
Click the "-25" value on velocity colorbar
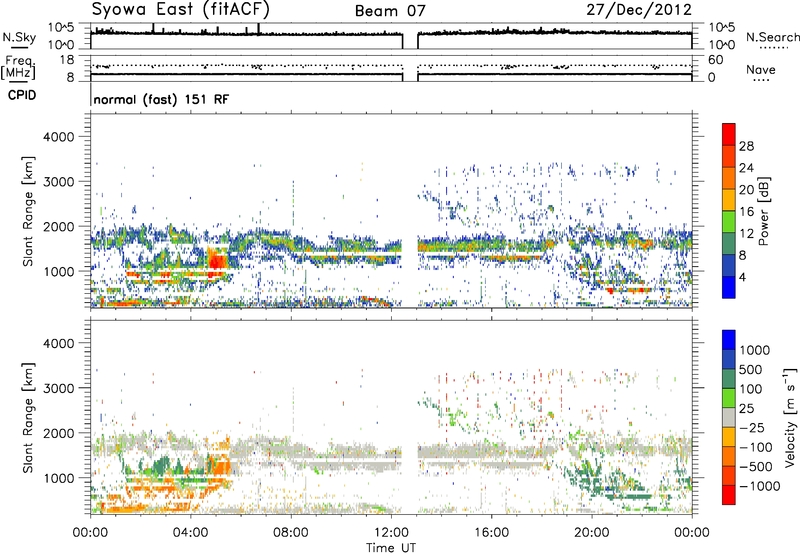point(751,428)
